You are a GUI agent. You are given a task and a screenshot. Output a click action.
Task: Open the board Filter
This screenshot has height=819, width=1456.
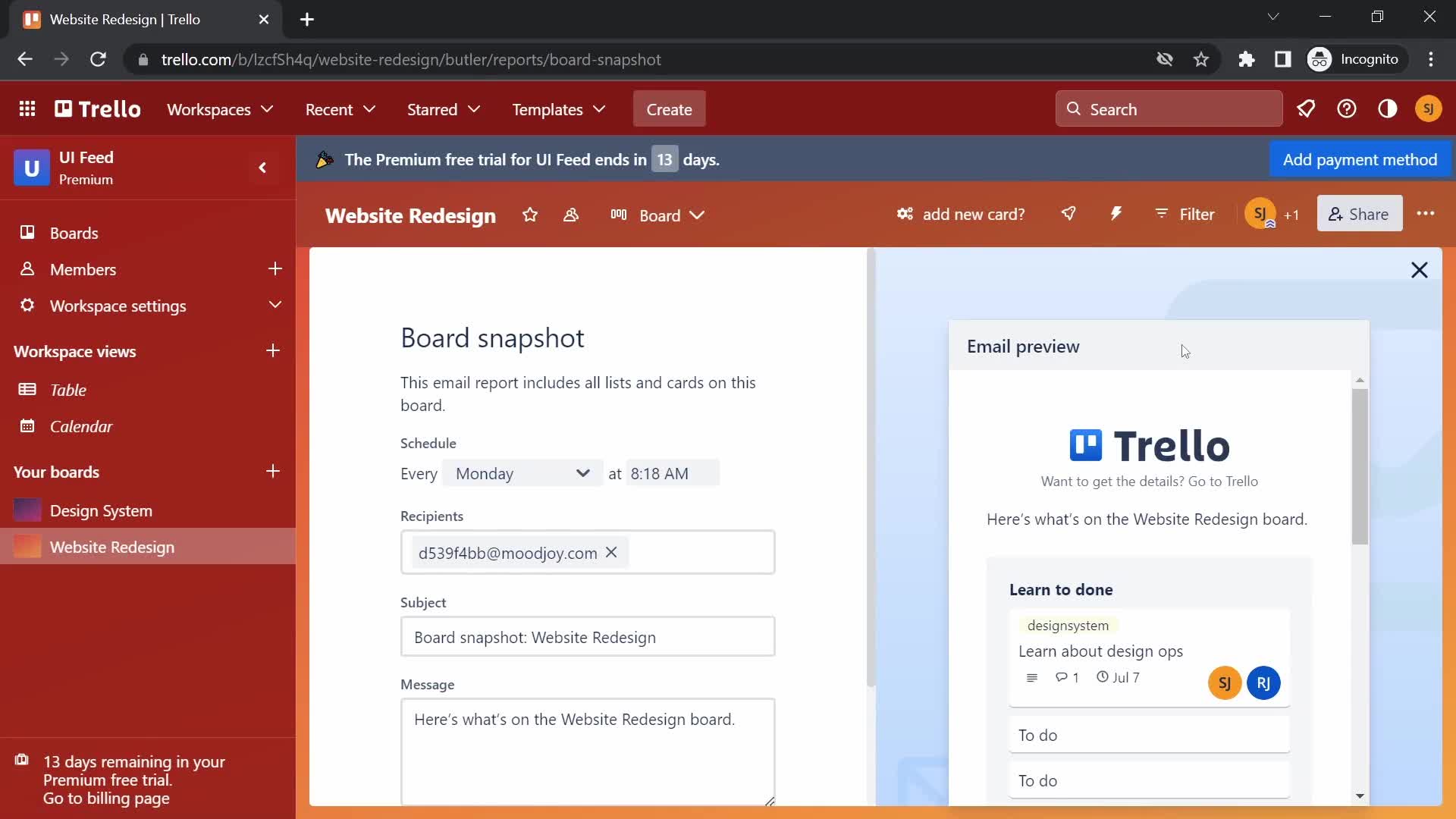[x=1185, y=215]
